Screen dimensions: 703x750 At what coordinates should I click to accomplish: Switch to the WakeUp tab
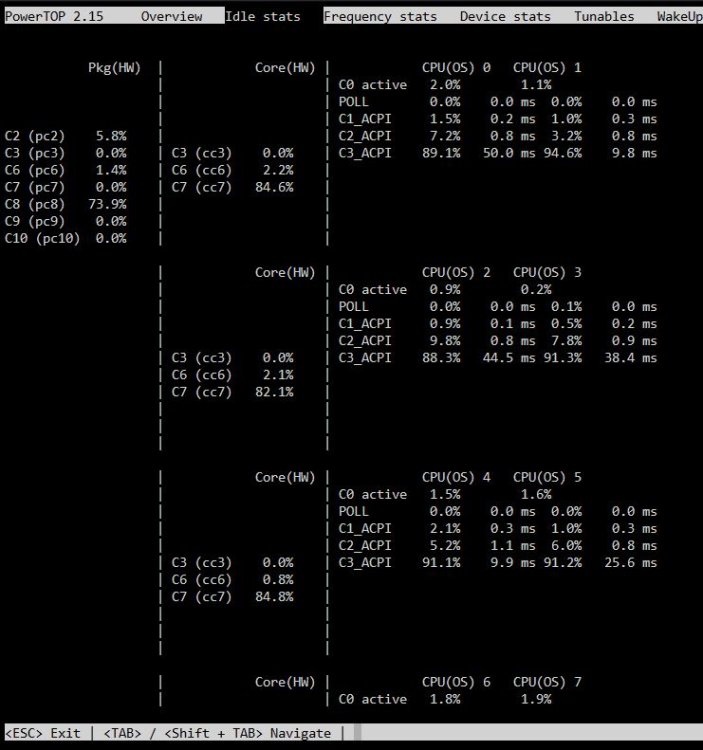pyautogui.click(x=680, y=16)
